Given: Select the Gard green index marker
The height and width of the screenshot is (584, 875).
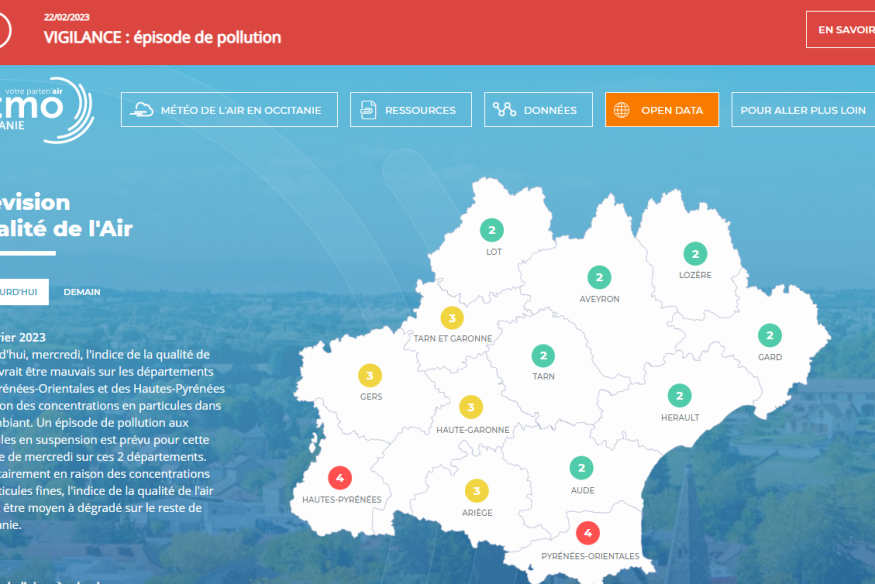Looking at the screenshot, I should pos(769,336).
